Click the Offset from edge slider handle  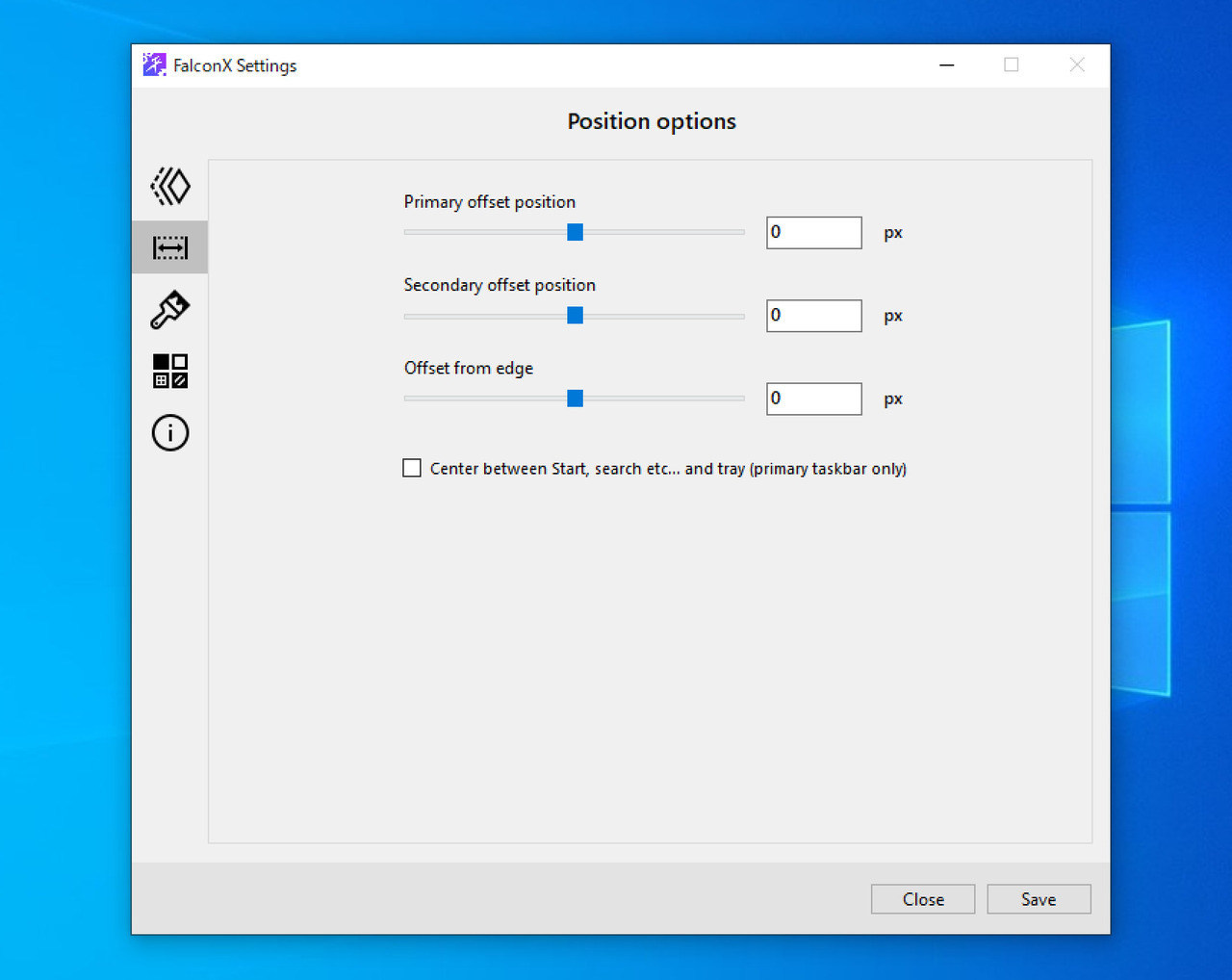click(x=575, y=399)
